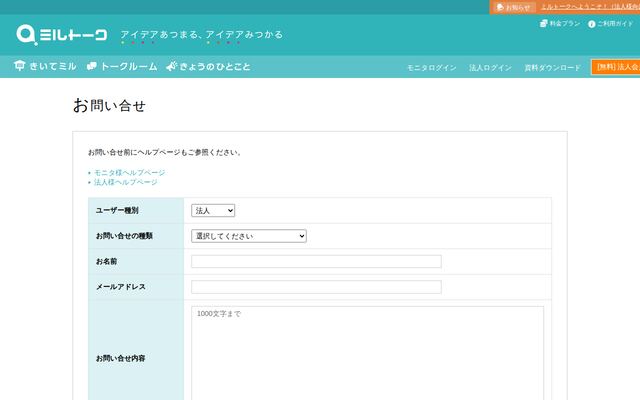Open the 料金プラン link
This screenshot has width=640, height=400.
click(560, 24)
